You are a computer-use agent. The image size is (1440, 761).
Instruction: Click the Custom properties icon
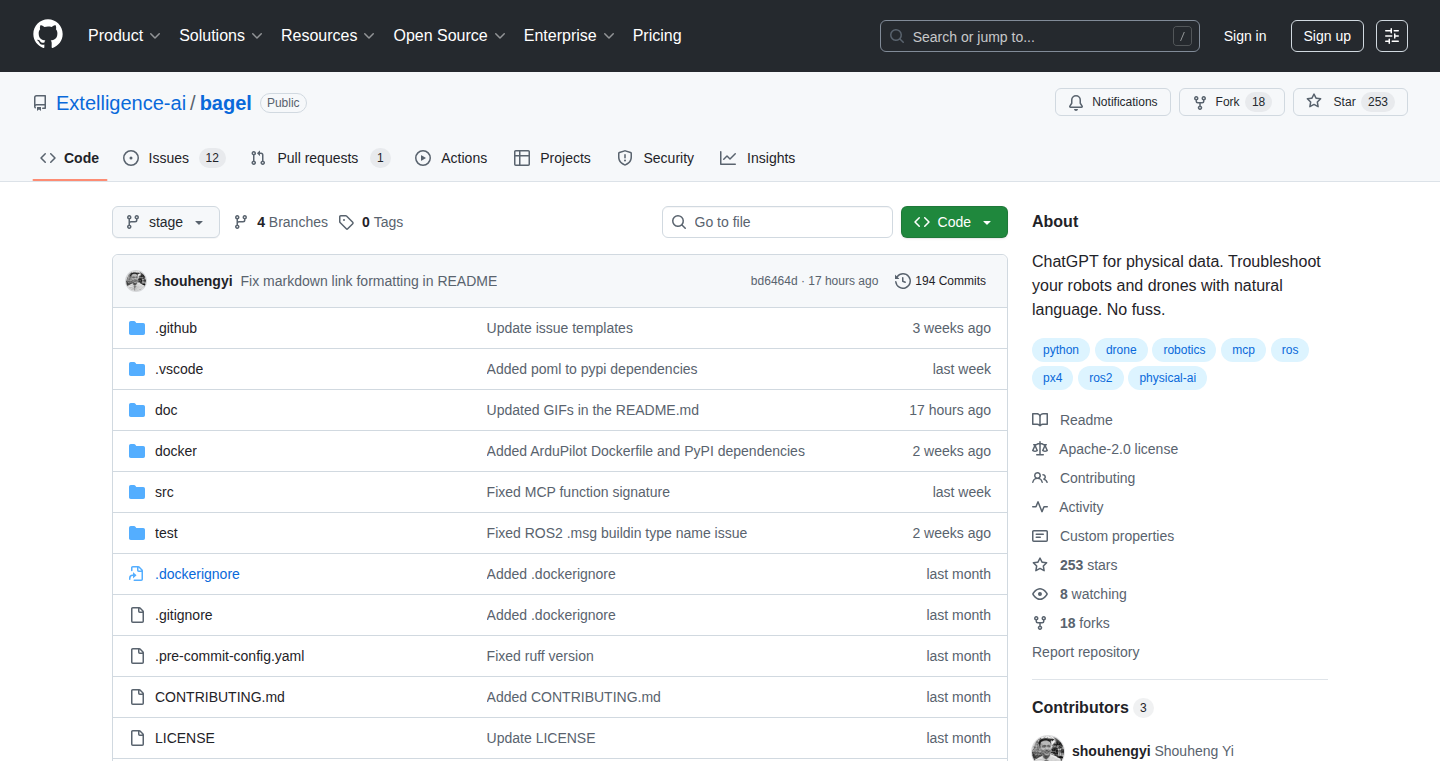click(x=1040, y=536)
